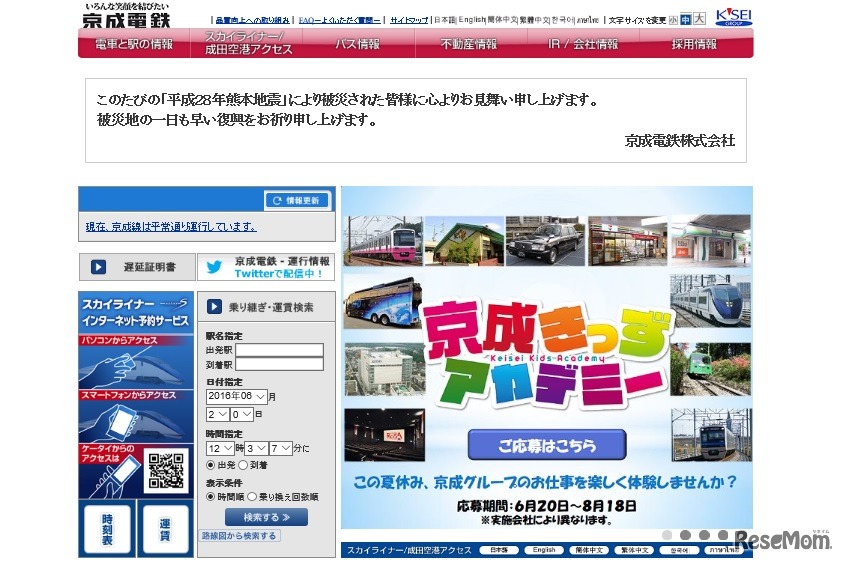Open the day ones digit dropdown showing 0

[242, 414]
